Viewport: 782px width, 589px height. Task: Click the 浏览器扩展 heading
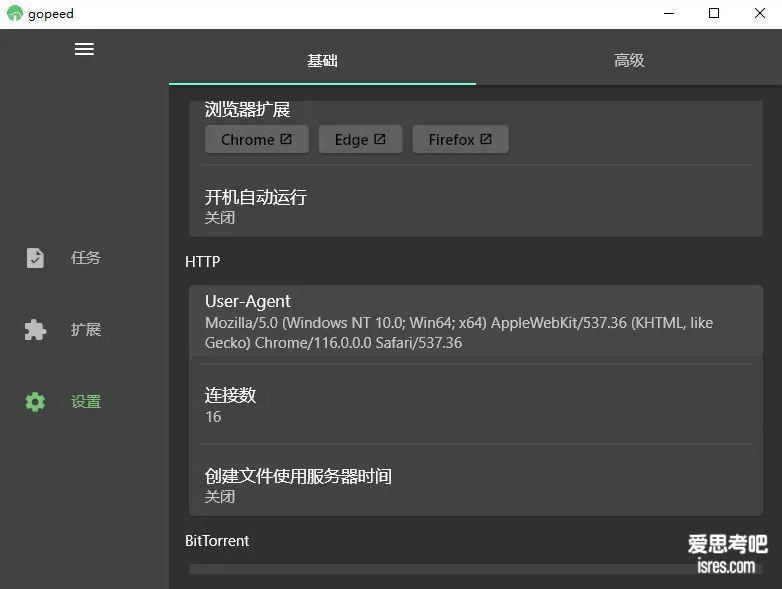coord(247,109)
